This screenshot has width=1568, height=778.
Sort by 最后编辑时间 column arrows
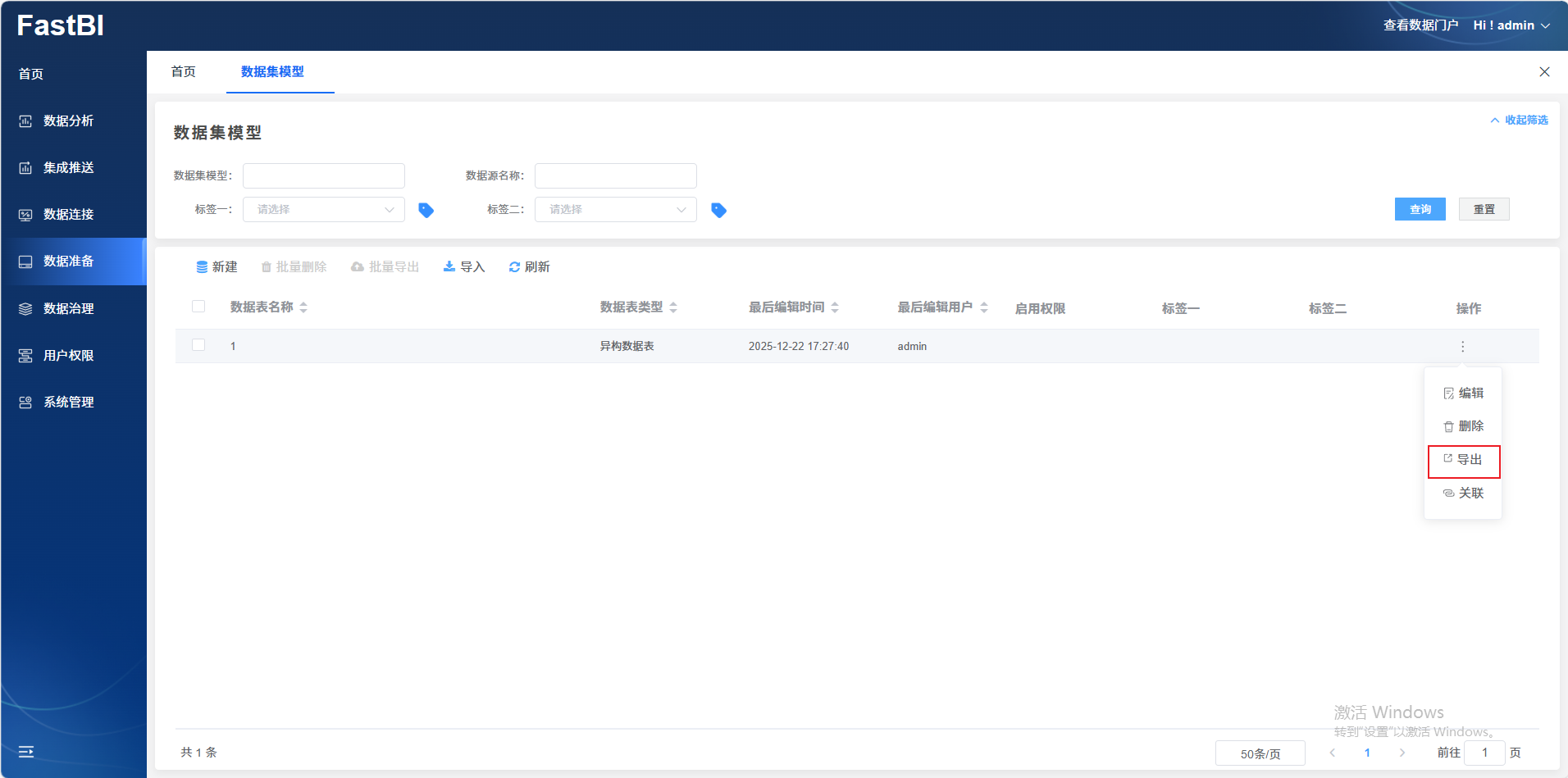point(835,307)
